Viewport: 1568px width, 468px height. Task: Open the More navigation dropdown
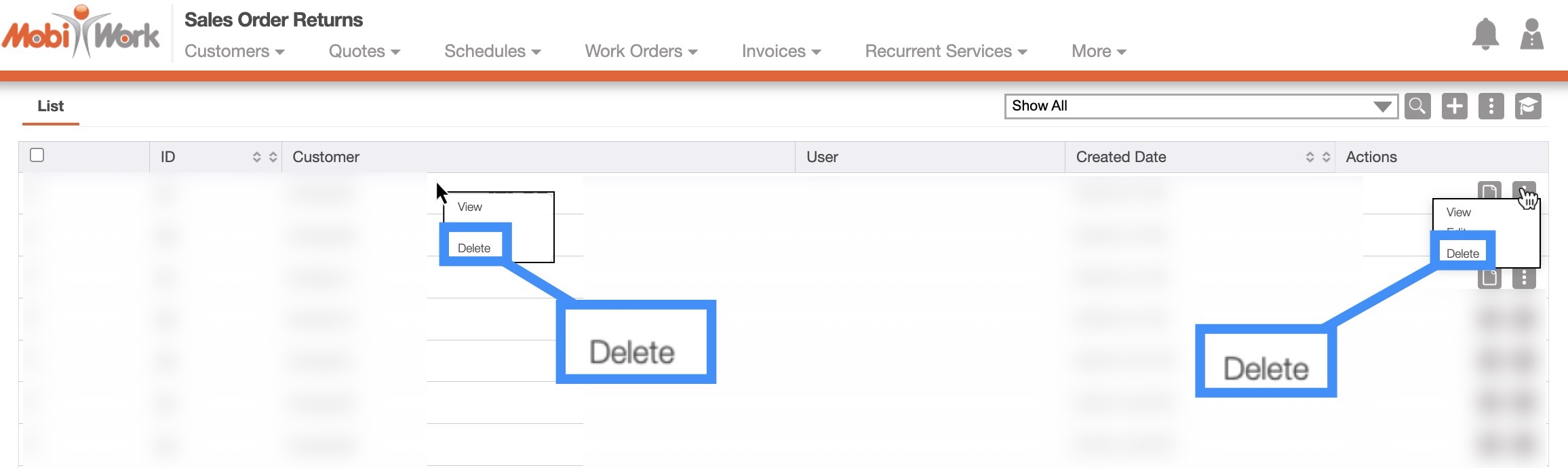point(1099,52)
